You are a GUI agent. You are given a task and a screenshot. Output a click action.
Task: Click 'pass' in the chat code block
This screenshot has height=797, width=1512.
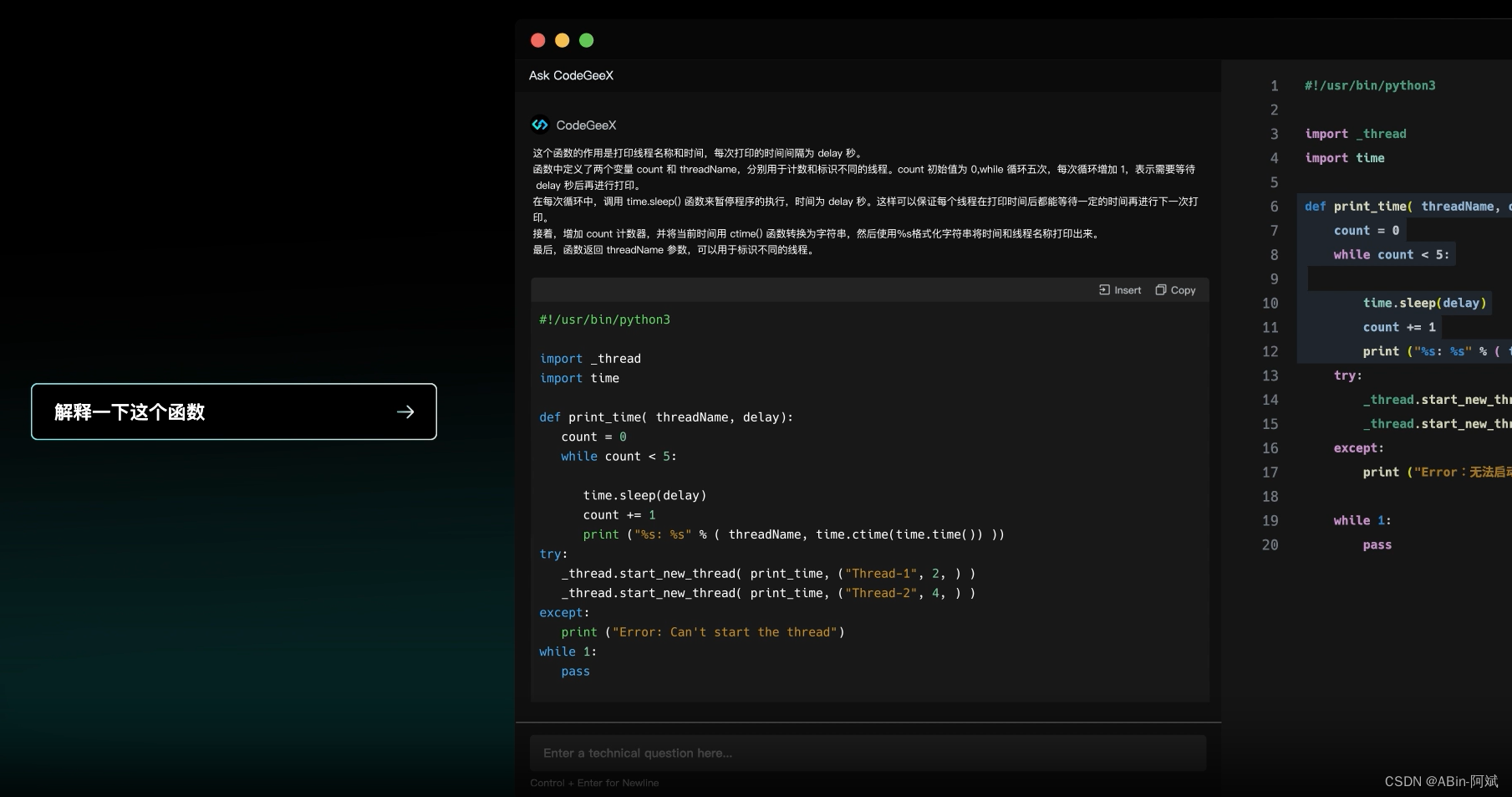tap(575, 672)
